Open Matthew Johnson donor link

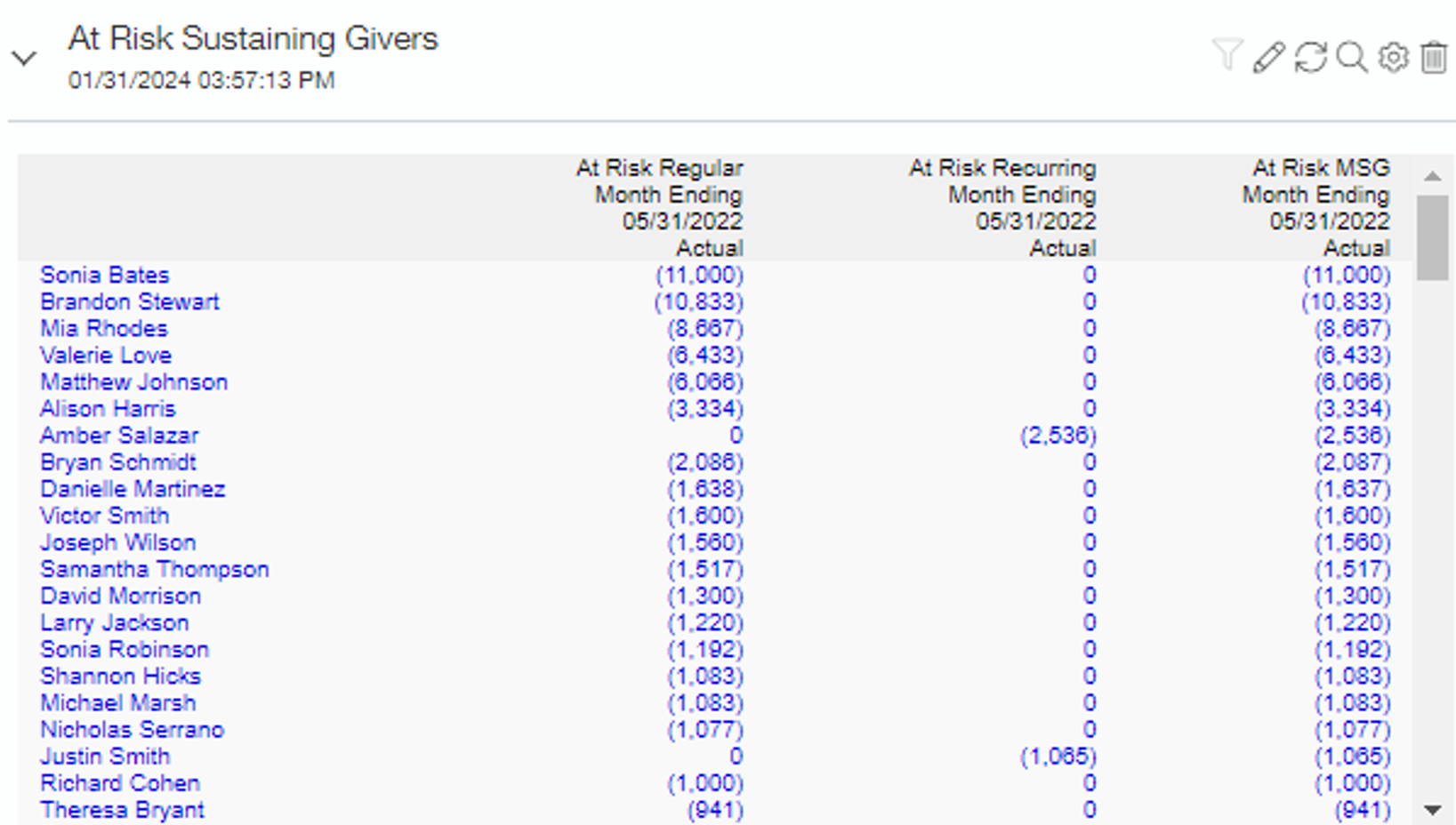tap(134, 382)
